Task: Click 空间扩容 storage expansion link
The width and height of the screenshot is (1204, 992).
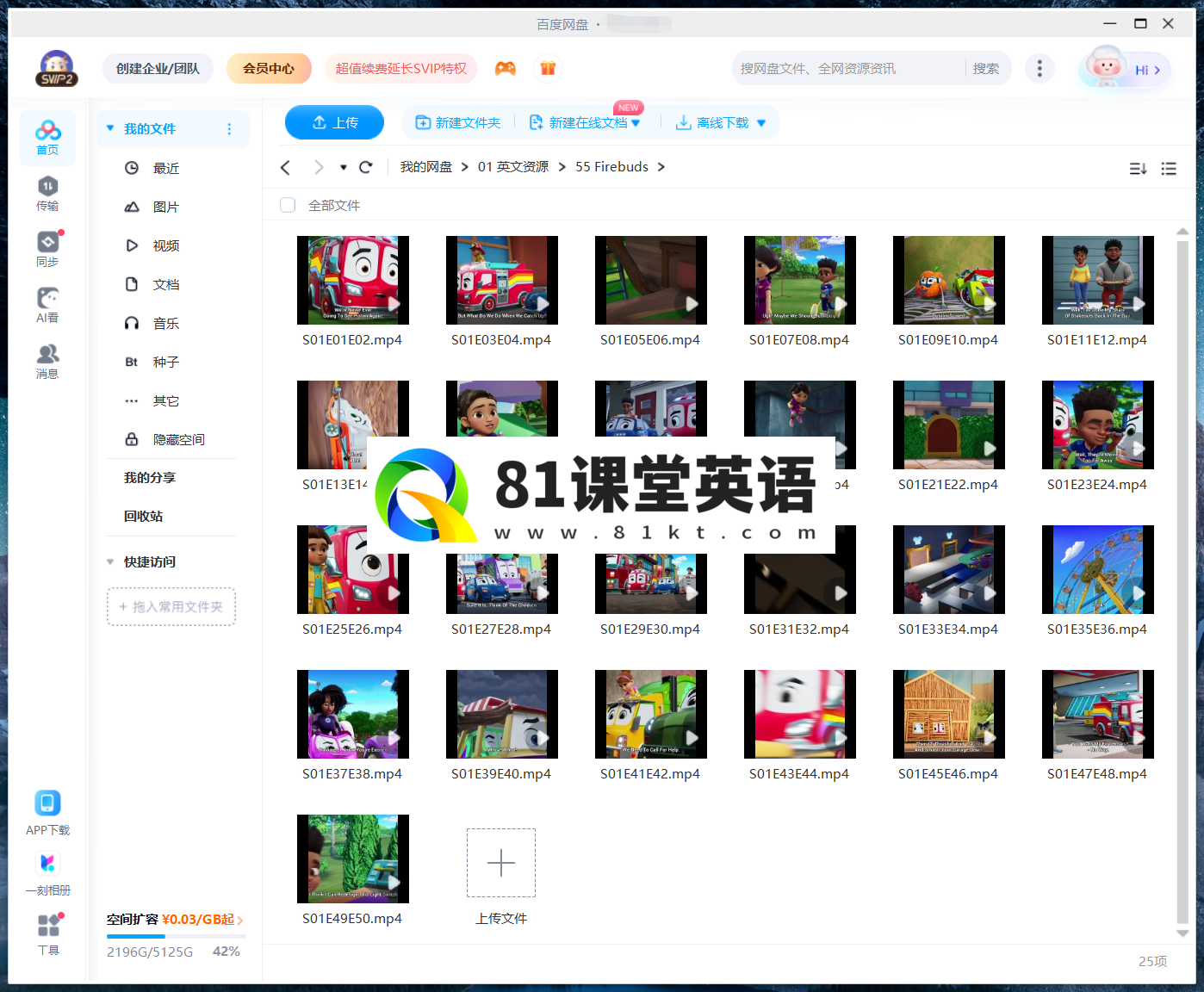Action: (175, 920)
